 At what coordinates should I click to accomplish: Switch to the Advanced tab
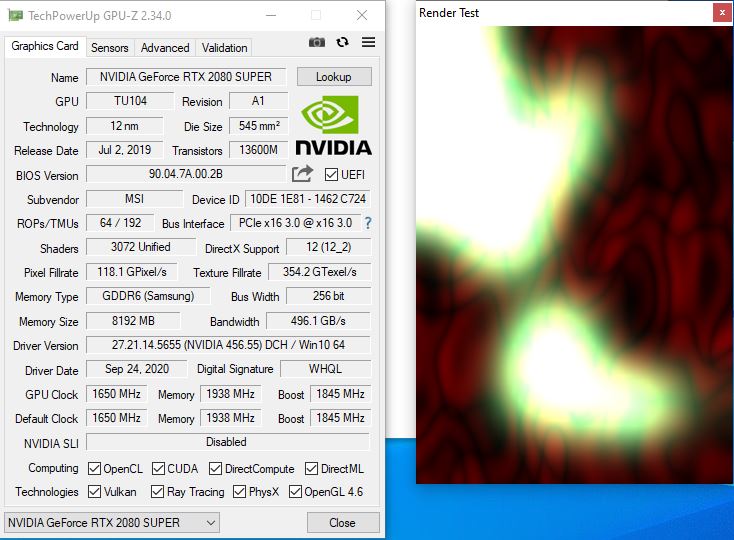(165, 48)
